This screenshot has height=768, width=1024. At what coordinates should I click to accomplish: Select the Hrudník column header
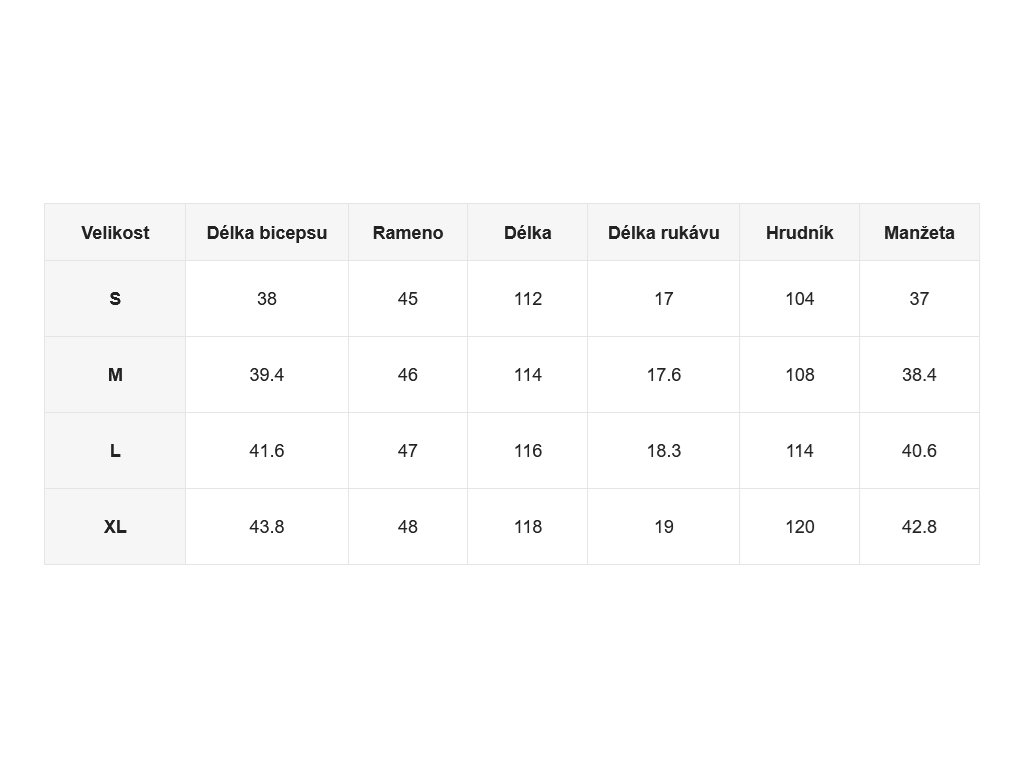(x=799, y=232)
